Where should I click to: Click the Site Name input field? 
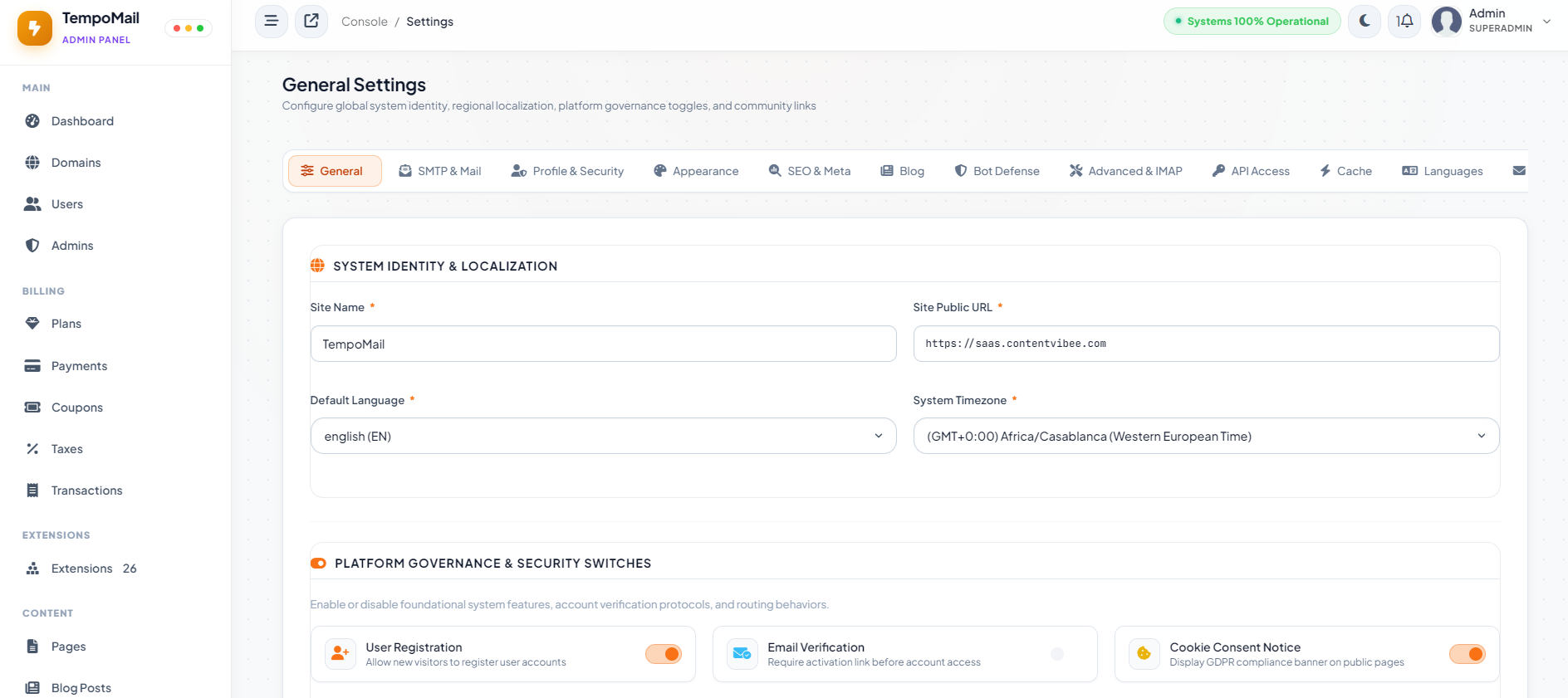604,344
